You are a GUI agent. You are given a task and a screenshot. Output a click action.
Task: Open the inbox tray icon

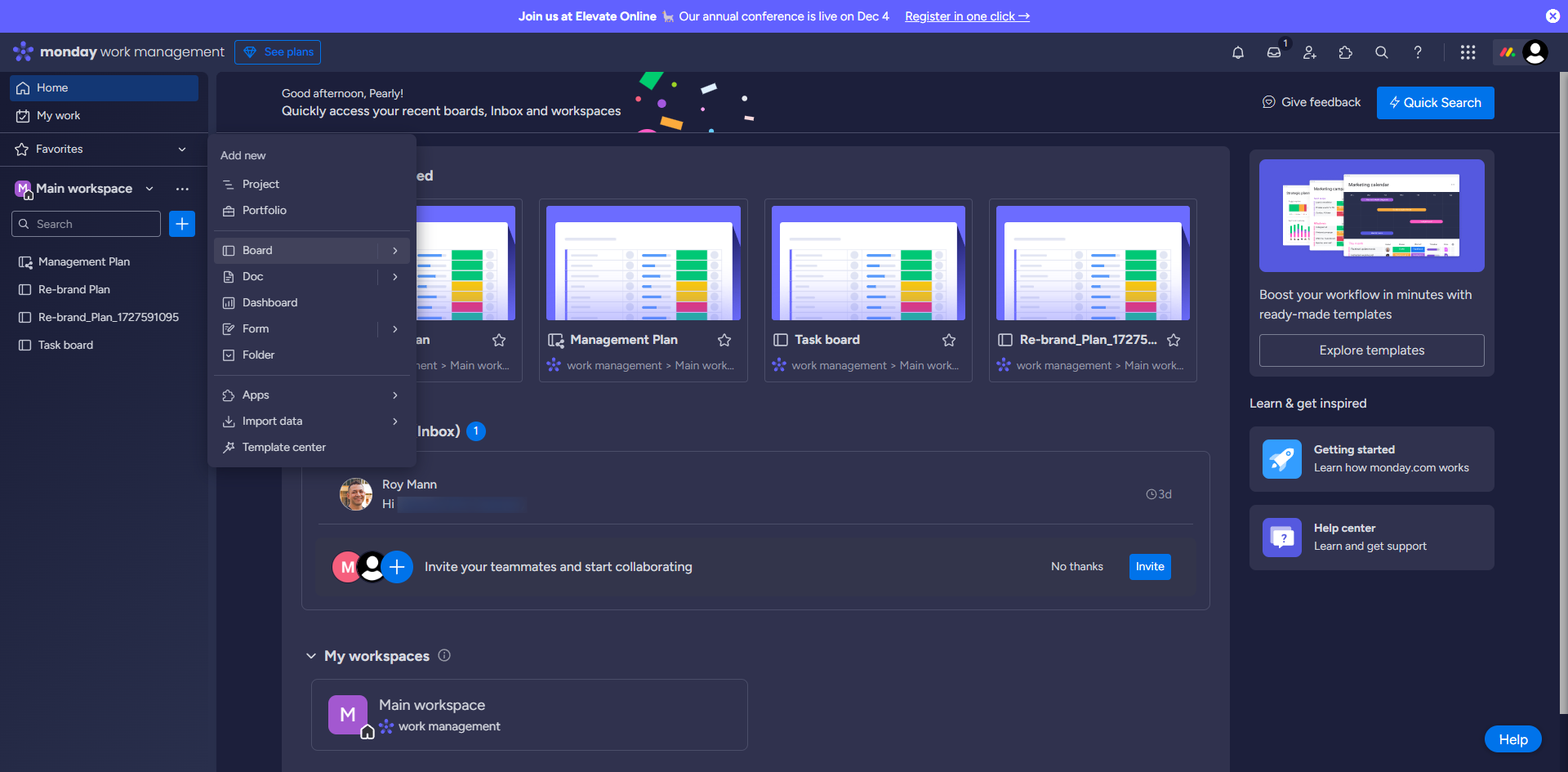[x=1273, y=52]
